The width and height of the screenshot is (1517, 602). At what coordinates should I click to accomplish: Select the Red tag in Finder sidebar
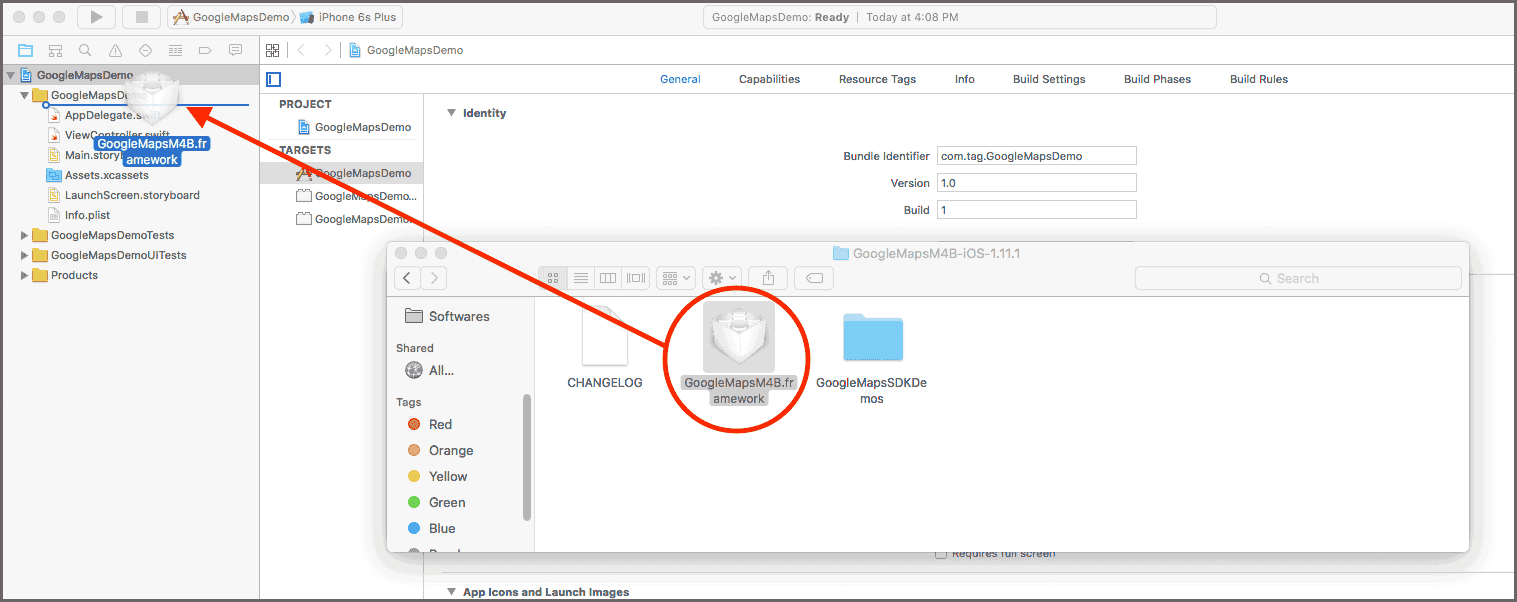[430, 424]
